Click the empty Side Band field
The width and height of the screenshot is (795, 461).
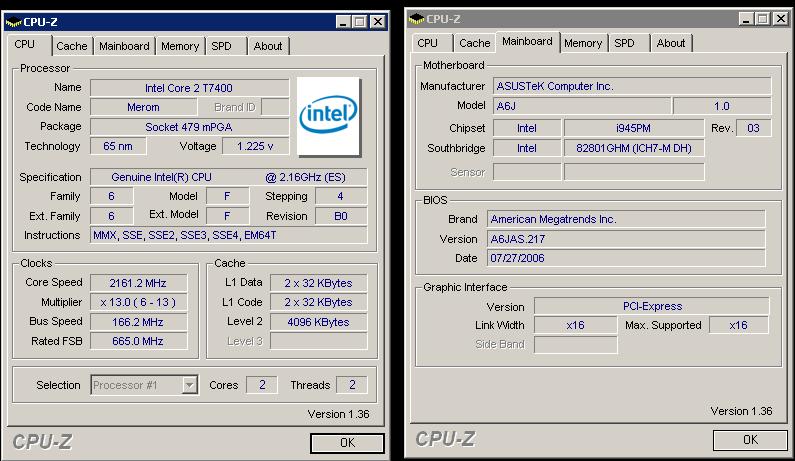pyautogui.click(x=575, y=344)
